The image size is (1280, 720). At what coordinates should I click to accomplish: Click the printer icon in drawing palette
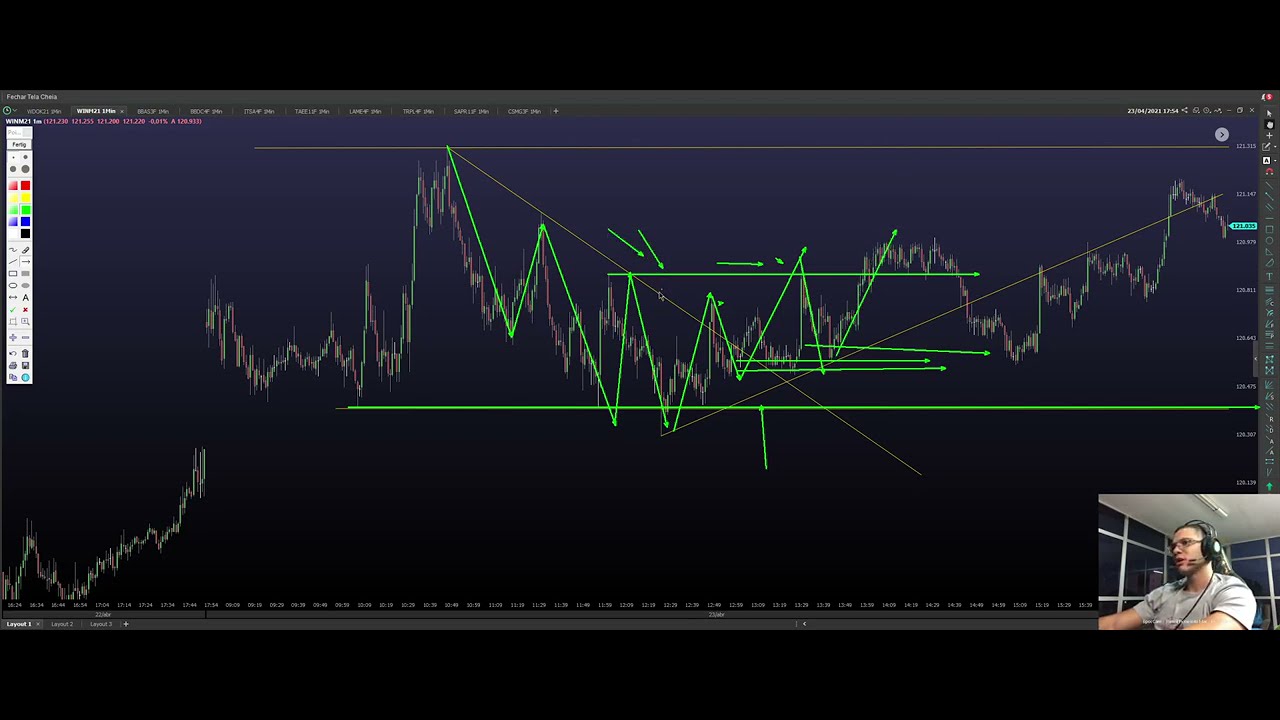13,365
